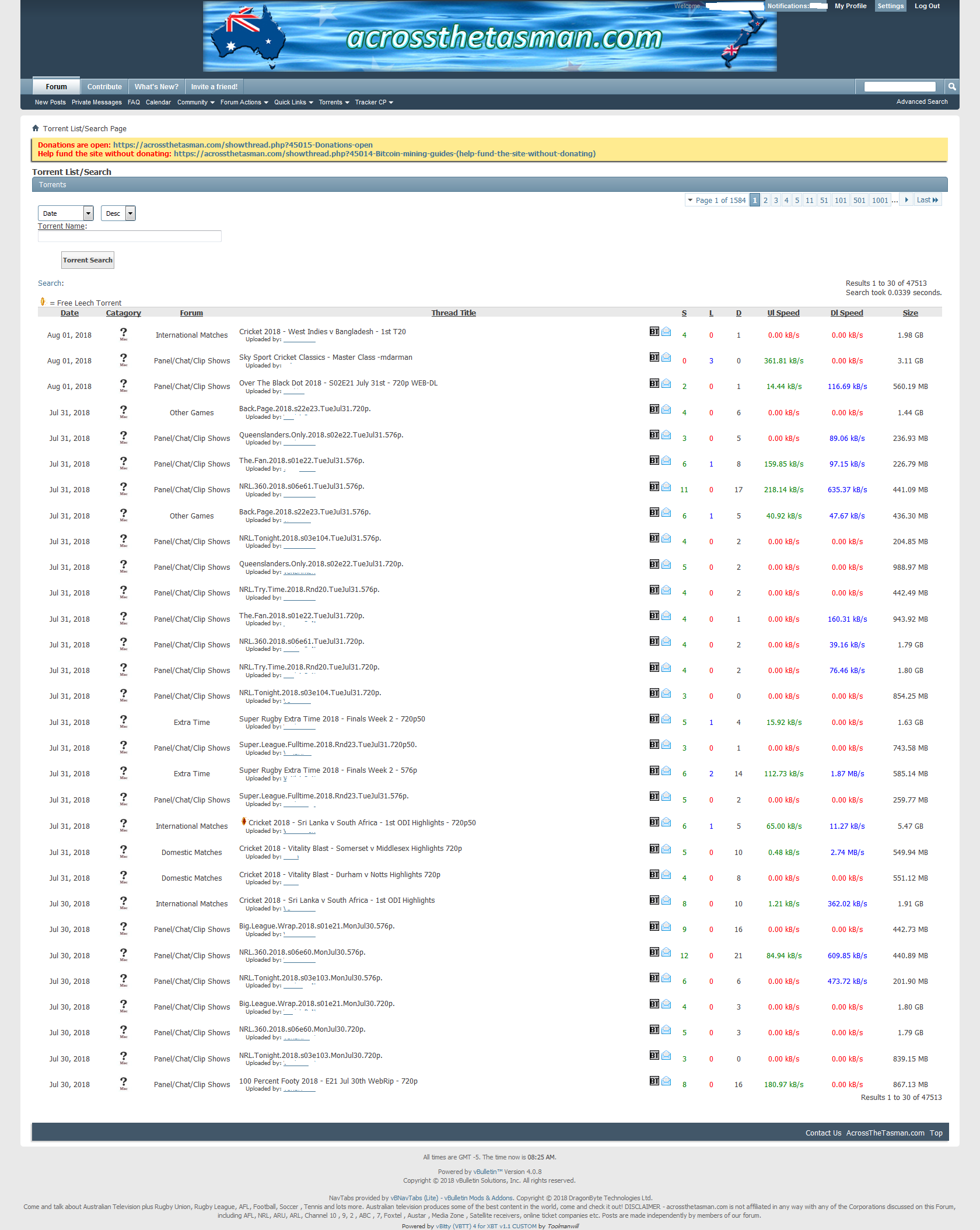Open the Page 1 of 1584 dropdown
This screenshot has height=1230, width=980.
[717, 200]
